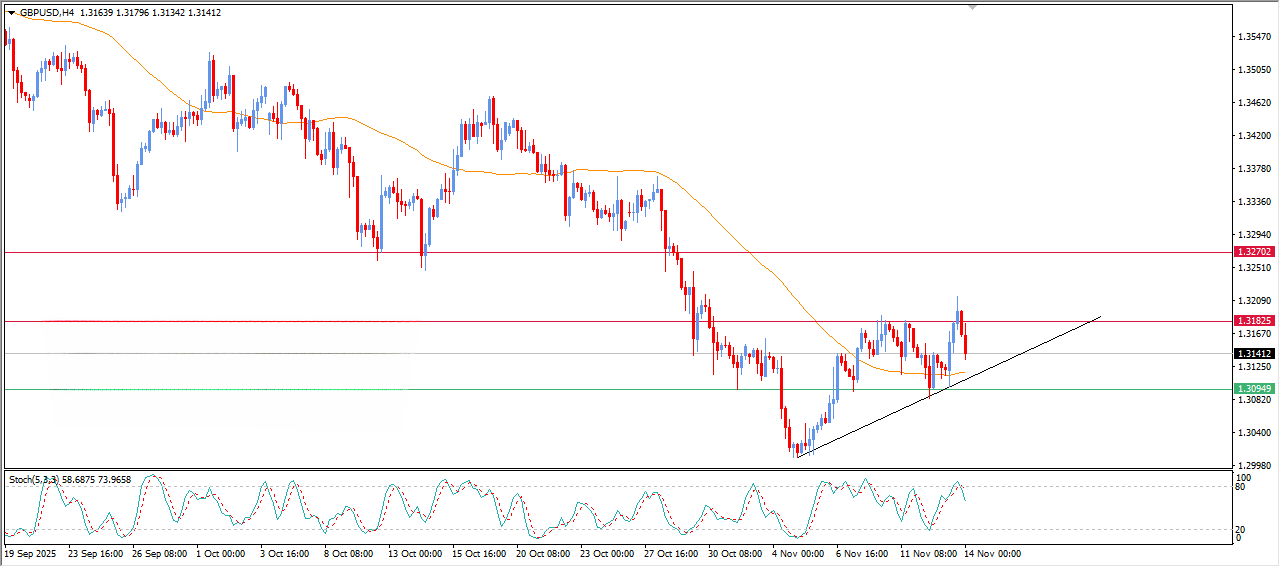This screenshot has height=567, width=1280.
Task: Click the black 1.31412 current price tag
Action: pos(1253,354)
